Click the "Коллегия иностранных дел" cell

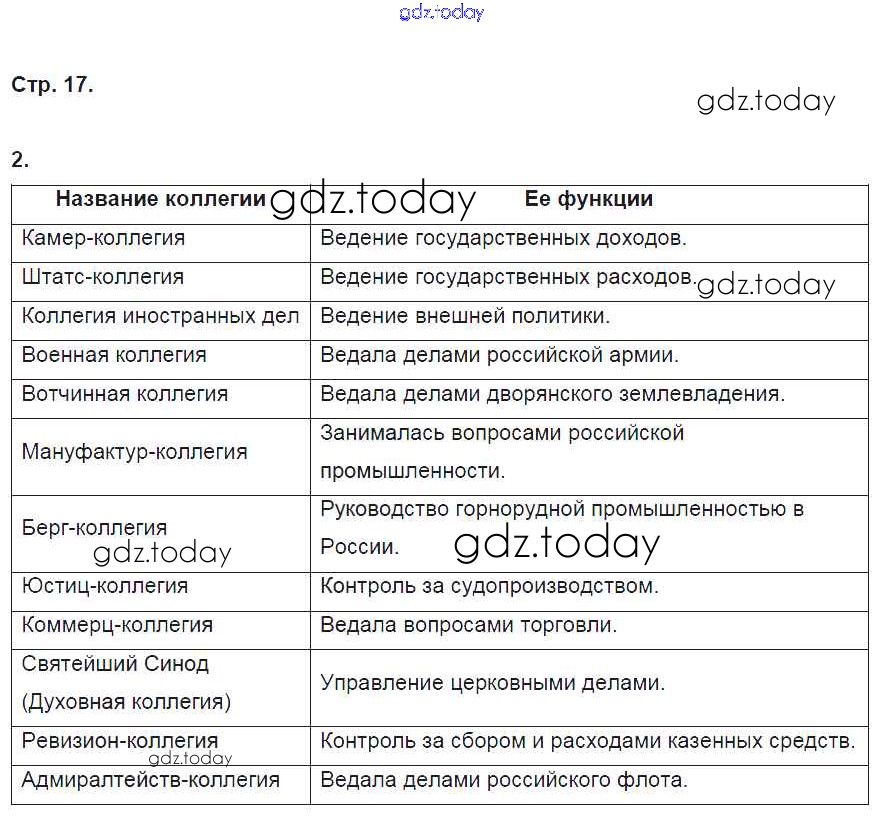point(160,316)
